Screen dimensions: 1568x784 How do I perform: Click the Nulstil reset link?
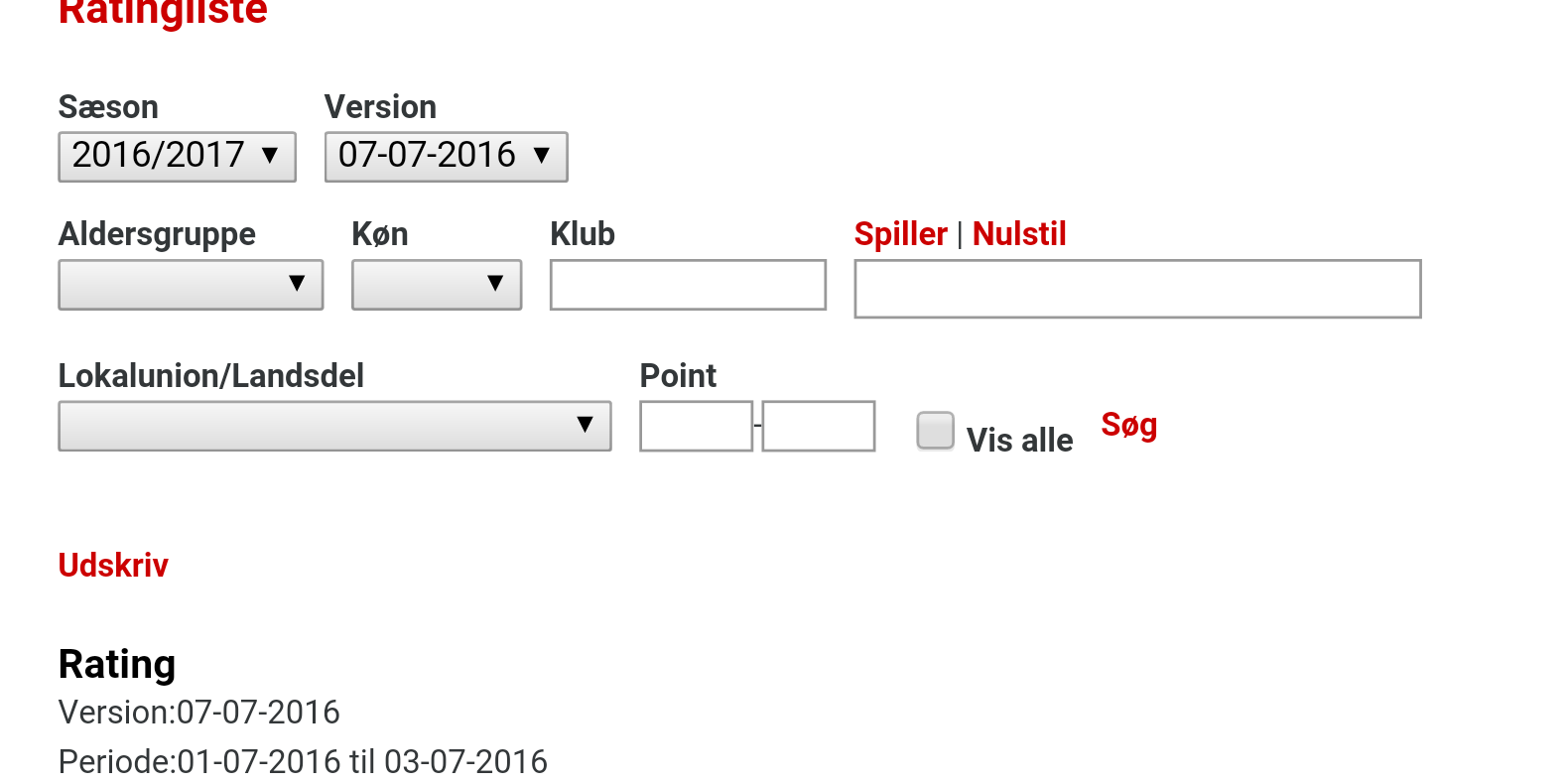pyautogui.click(x=1018, y=234)
